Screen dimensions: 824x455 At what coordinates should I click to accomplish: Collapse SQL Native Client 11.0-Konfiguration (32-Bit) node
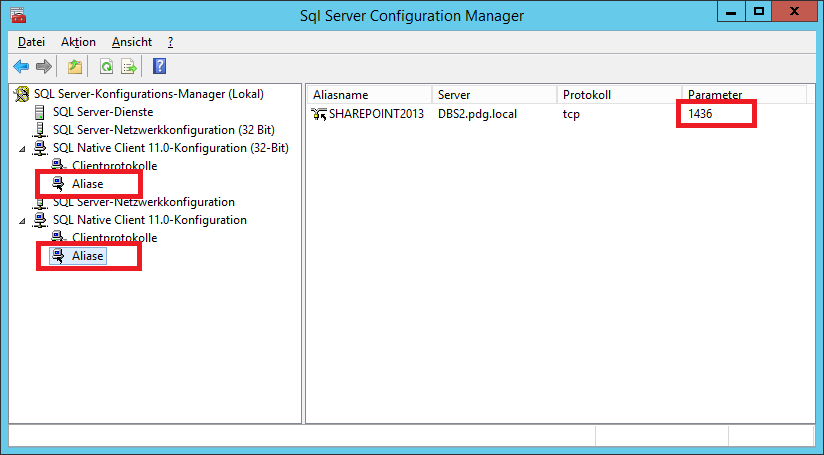tap(23, 148)
